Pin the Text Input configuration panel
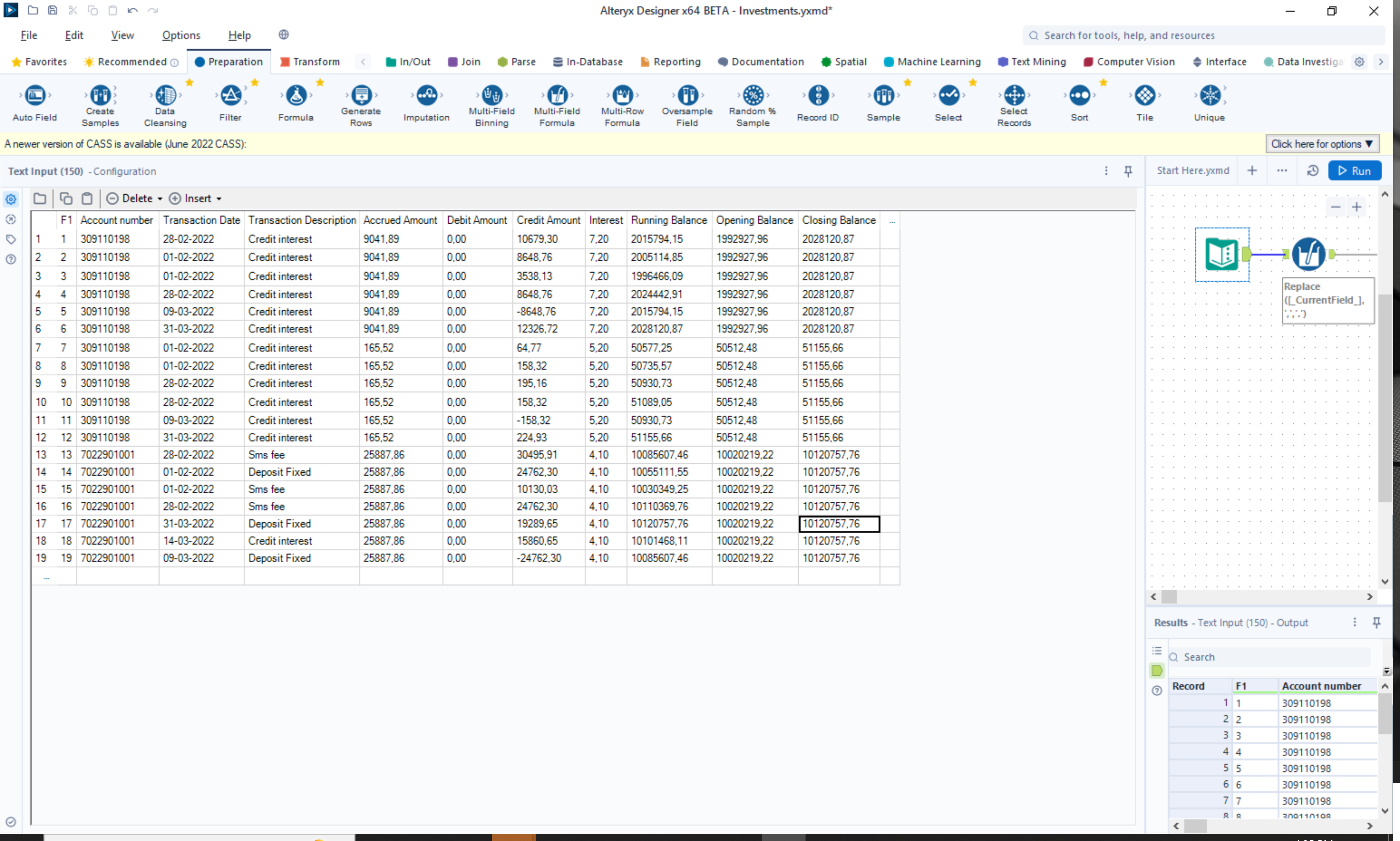The image size is (1400, 841). click(1128, 171)
